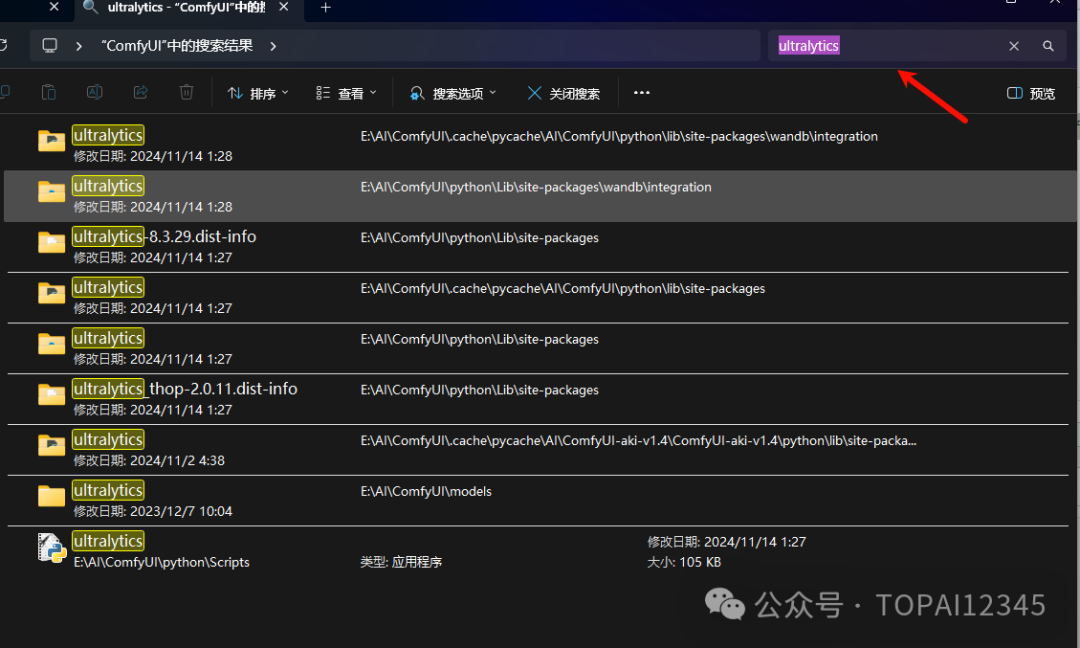The height and width of the screenshot is (648, 1080).
Task: Select the ultralytics Python application icon
Action: (52, 548)
